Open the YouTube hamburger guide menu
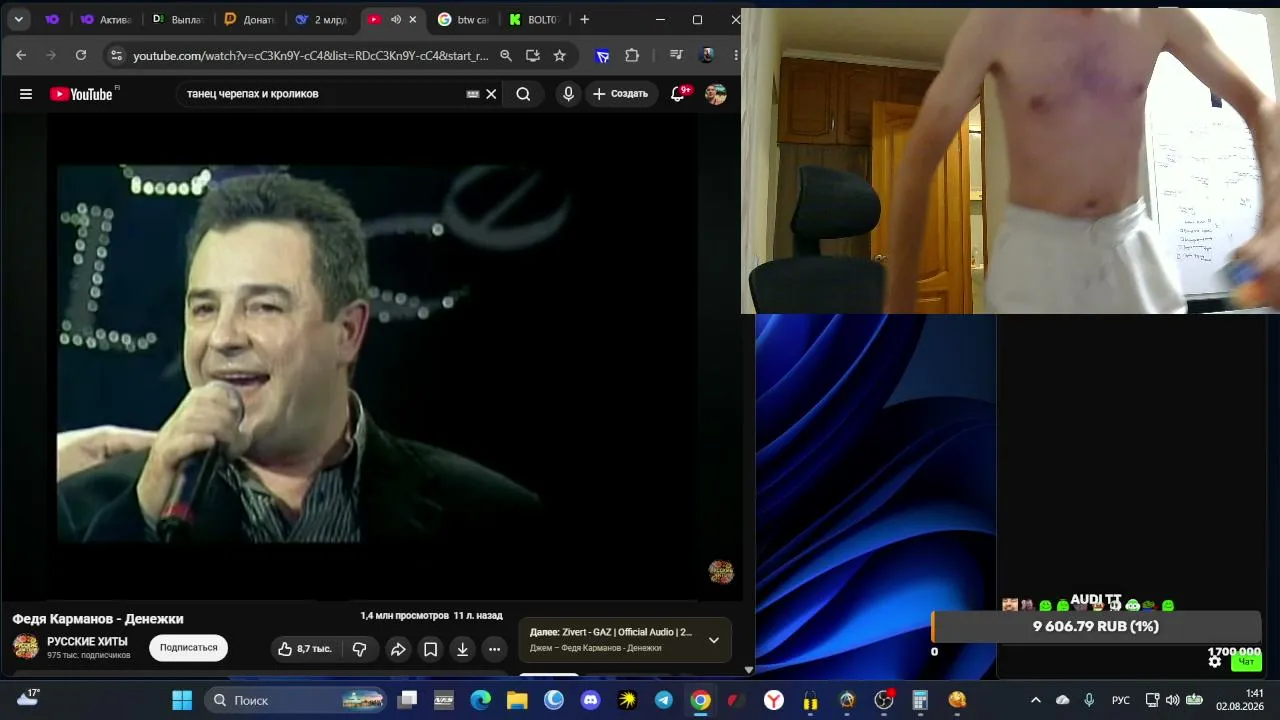This screenshot has height=720, width=1280. (26, 94)
